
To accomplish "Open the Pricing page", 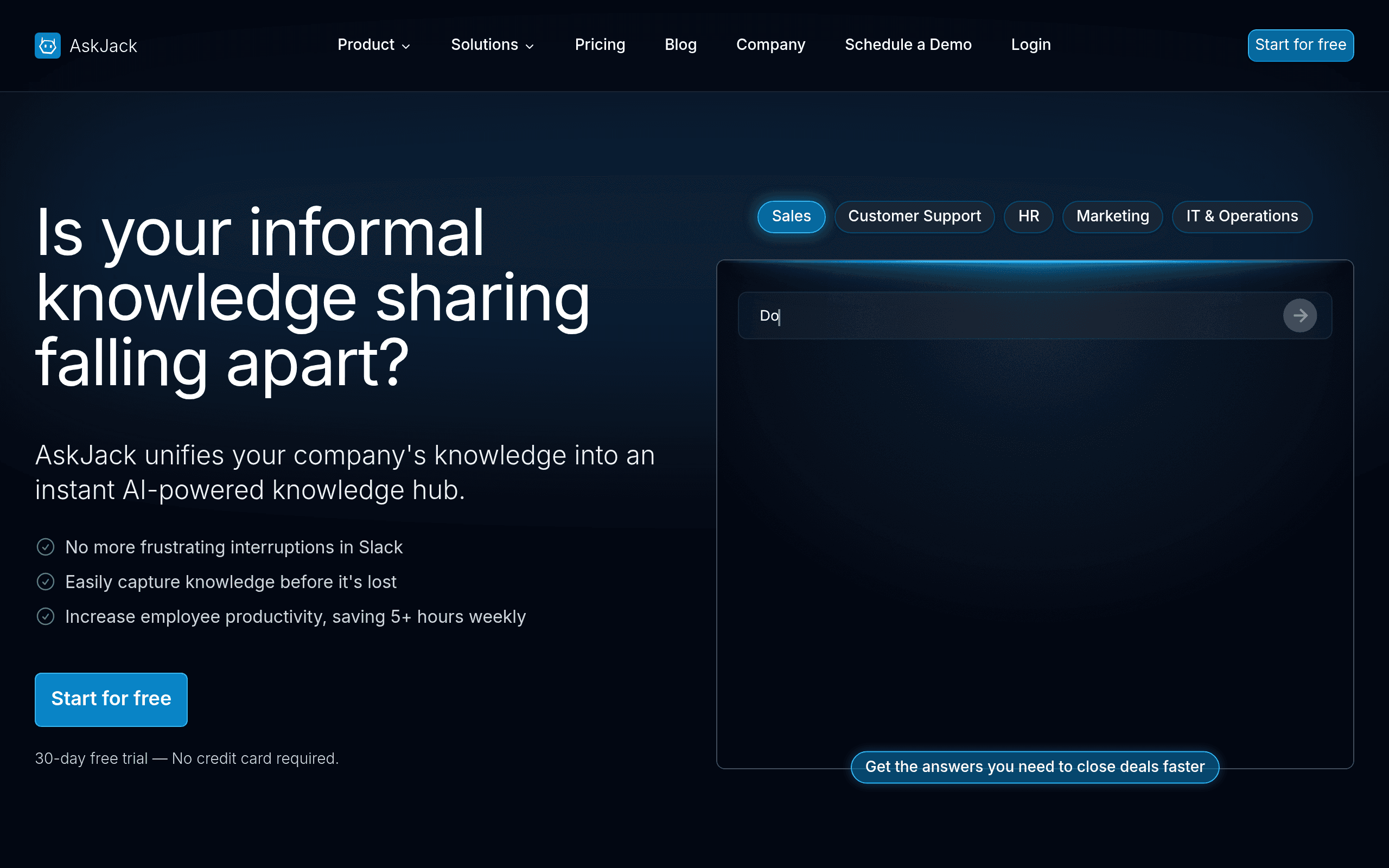I will 600,45.
